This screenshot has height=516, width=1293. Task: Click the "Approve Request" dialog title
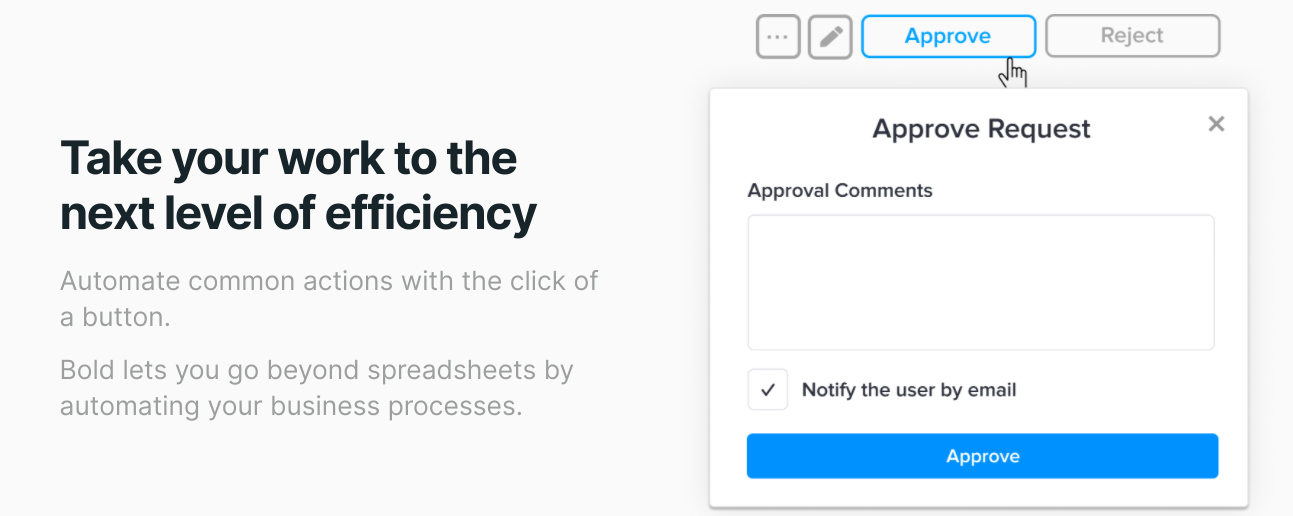[981, 129]
